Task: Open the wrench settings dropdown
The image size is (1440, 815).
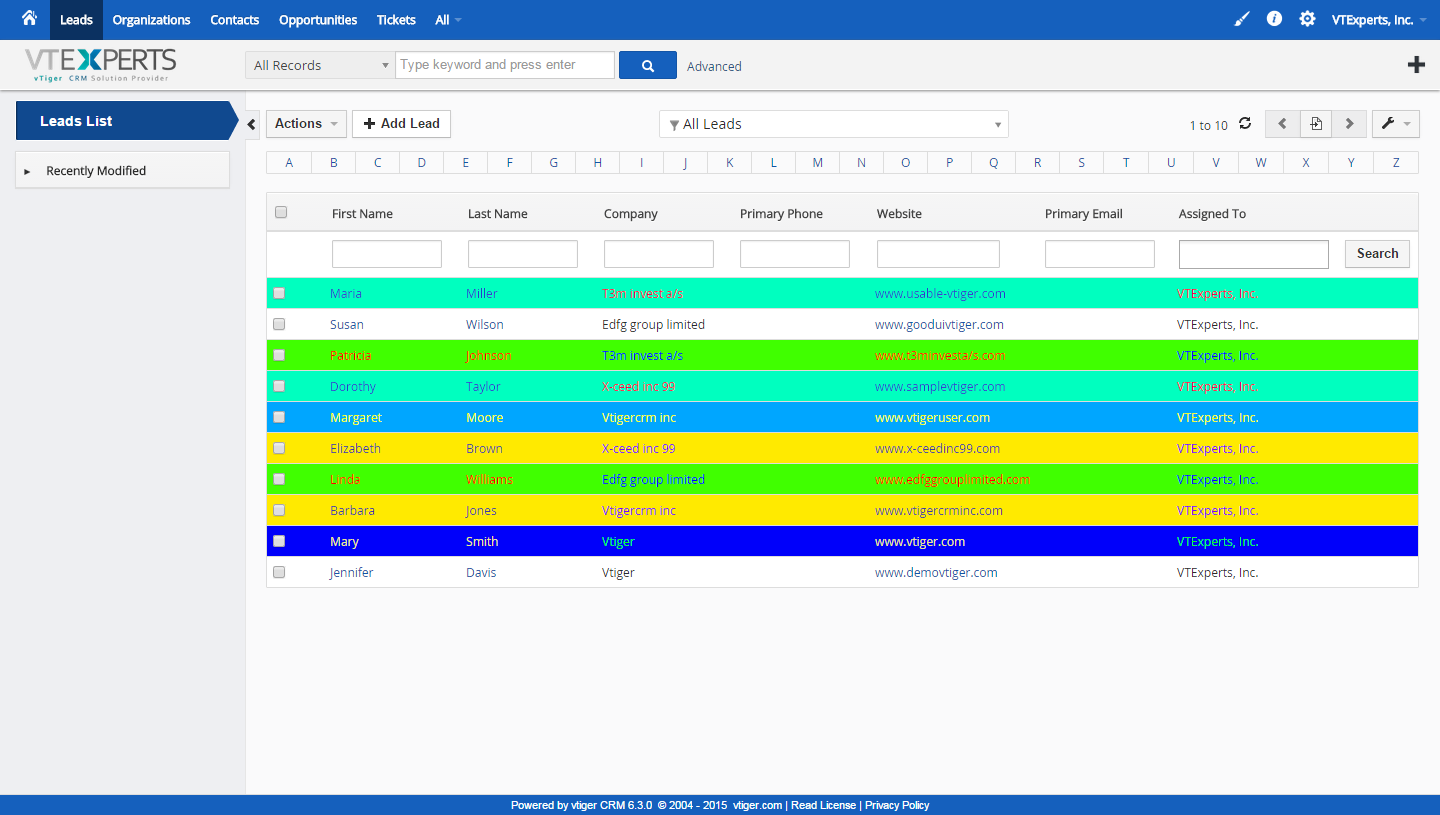Action: tap(1395, 124)
